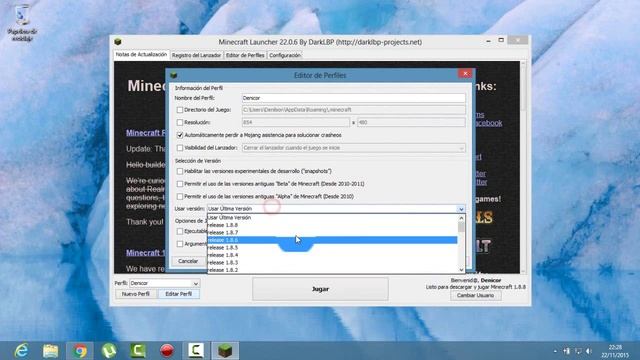Enable experimental snapshot versions checkbox
The width and height of the screenshot is (640, 360).
pos(180,171)
